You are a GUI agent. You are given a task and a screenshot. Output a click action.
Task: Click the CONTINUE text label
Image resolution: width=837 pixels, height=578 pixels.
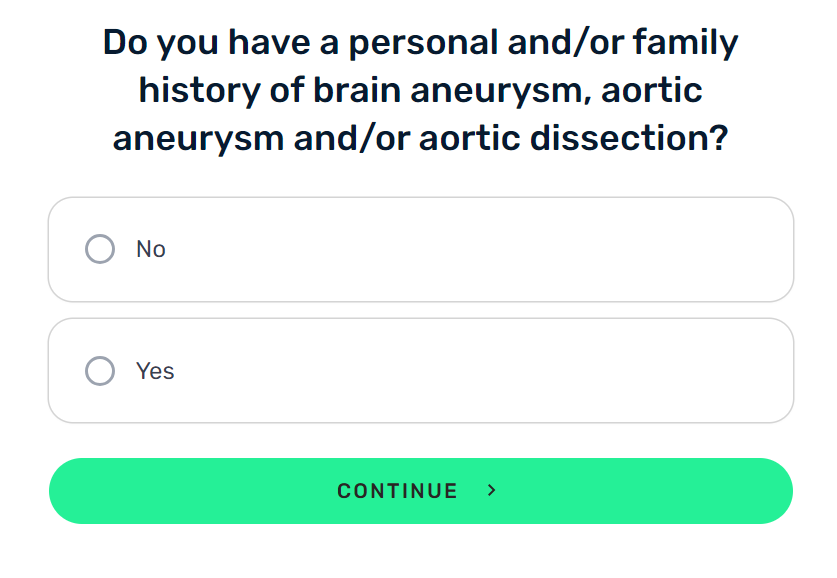[x=397, y=491]
